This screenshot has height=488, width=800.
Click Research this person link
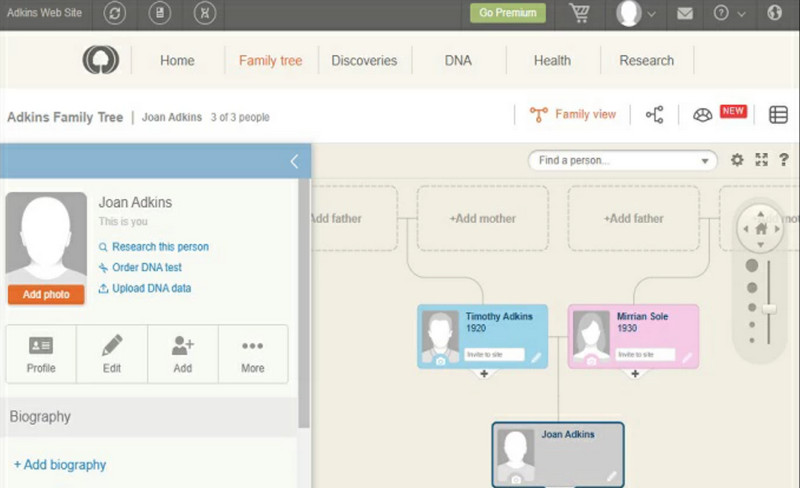[160, 247]
